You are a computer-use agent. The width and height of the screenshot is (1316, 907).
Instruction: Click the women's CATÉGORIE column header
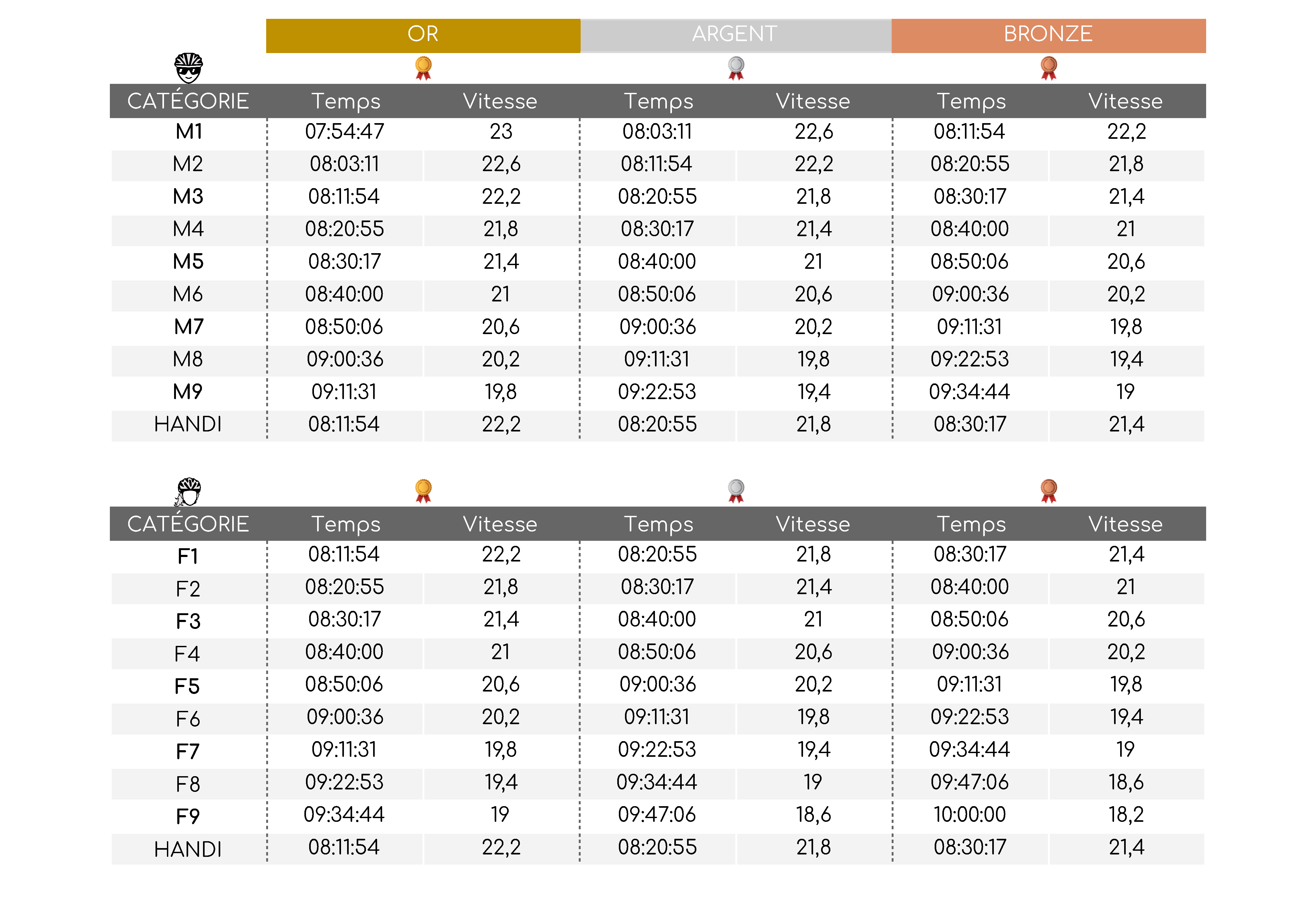[x=188, y=524]
